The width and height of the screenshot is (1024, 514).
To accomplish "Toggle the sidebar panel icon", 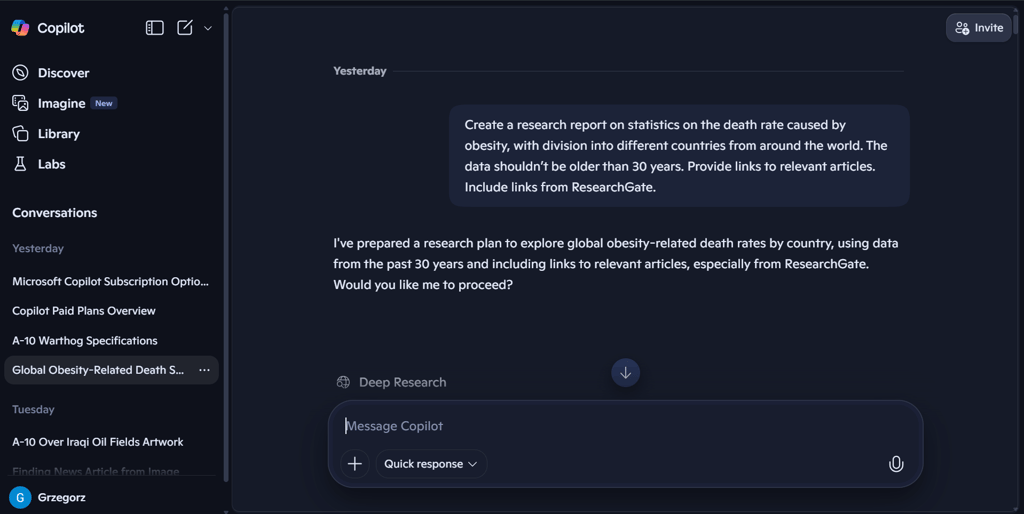I will point(155,27).
